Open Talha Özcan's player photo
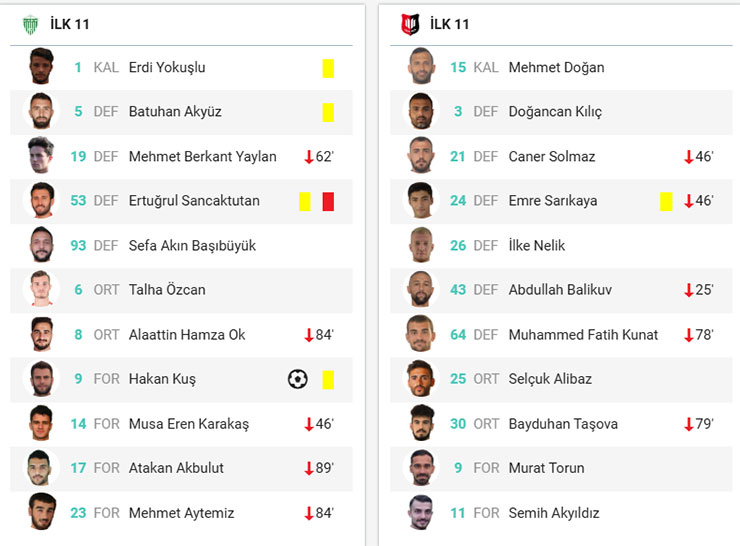Viewport: 740px width, 546px height. point(41,290)
